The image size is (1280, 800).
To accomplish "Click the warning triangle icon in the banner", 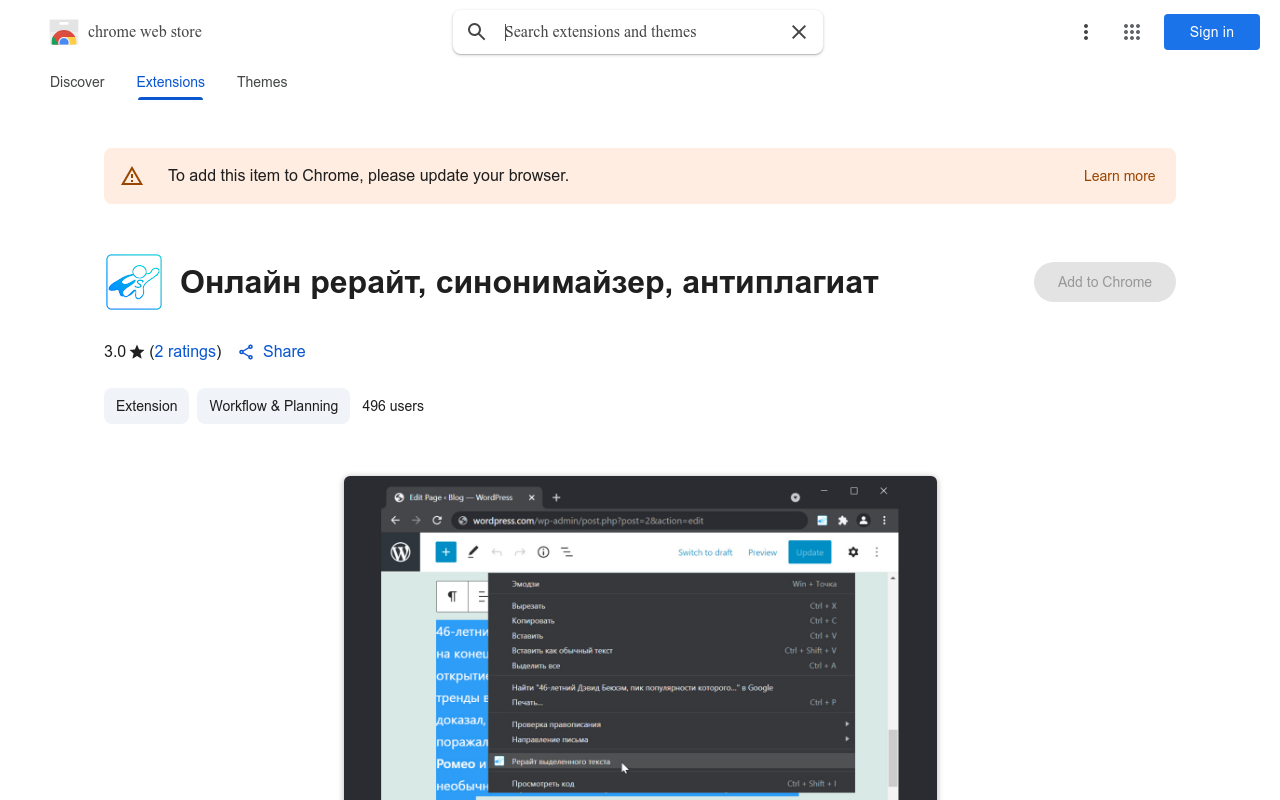I will click(x=132, y=176).
